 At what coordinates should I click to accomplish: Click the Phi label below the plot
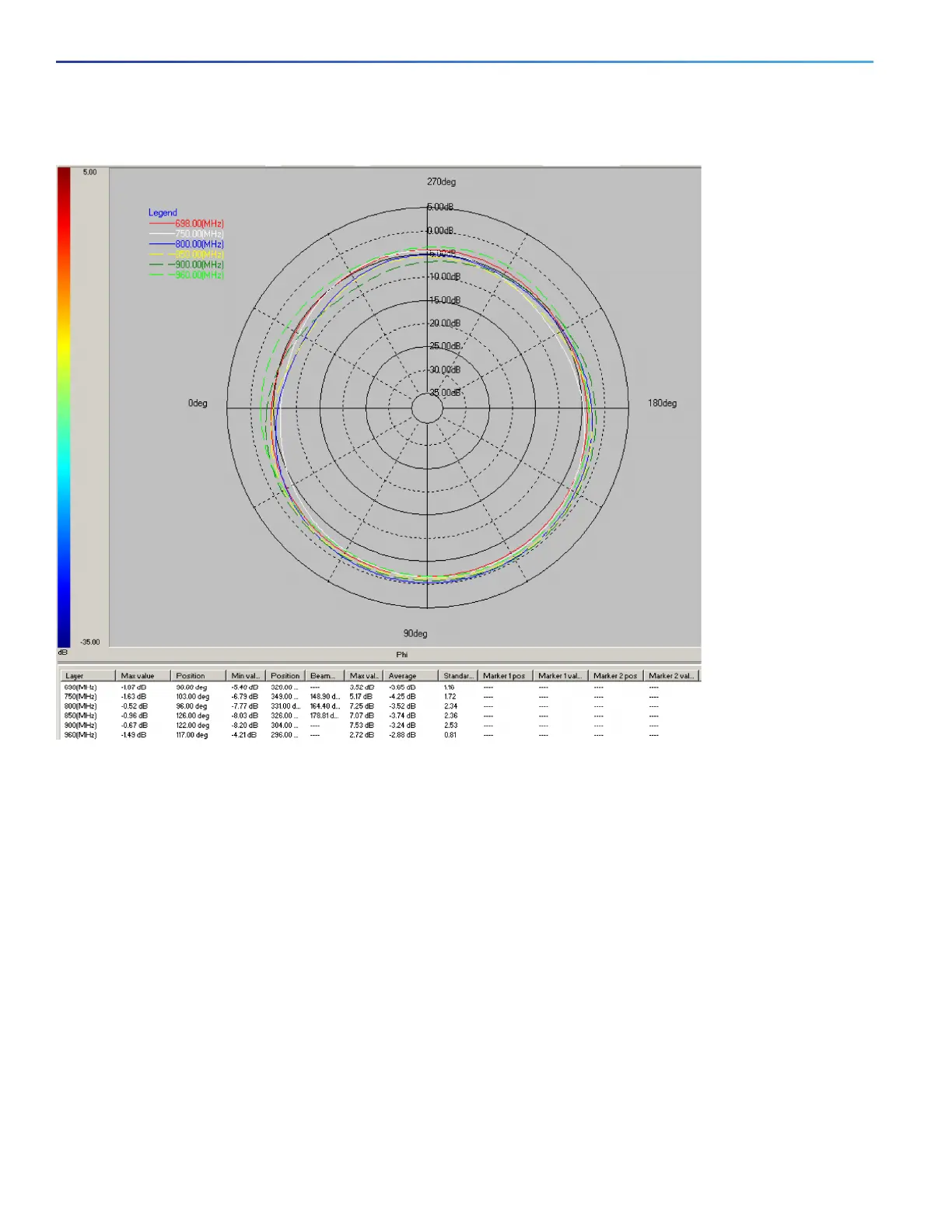(402, 655)
